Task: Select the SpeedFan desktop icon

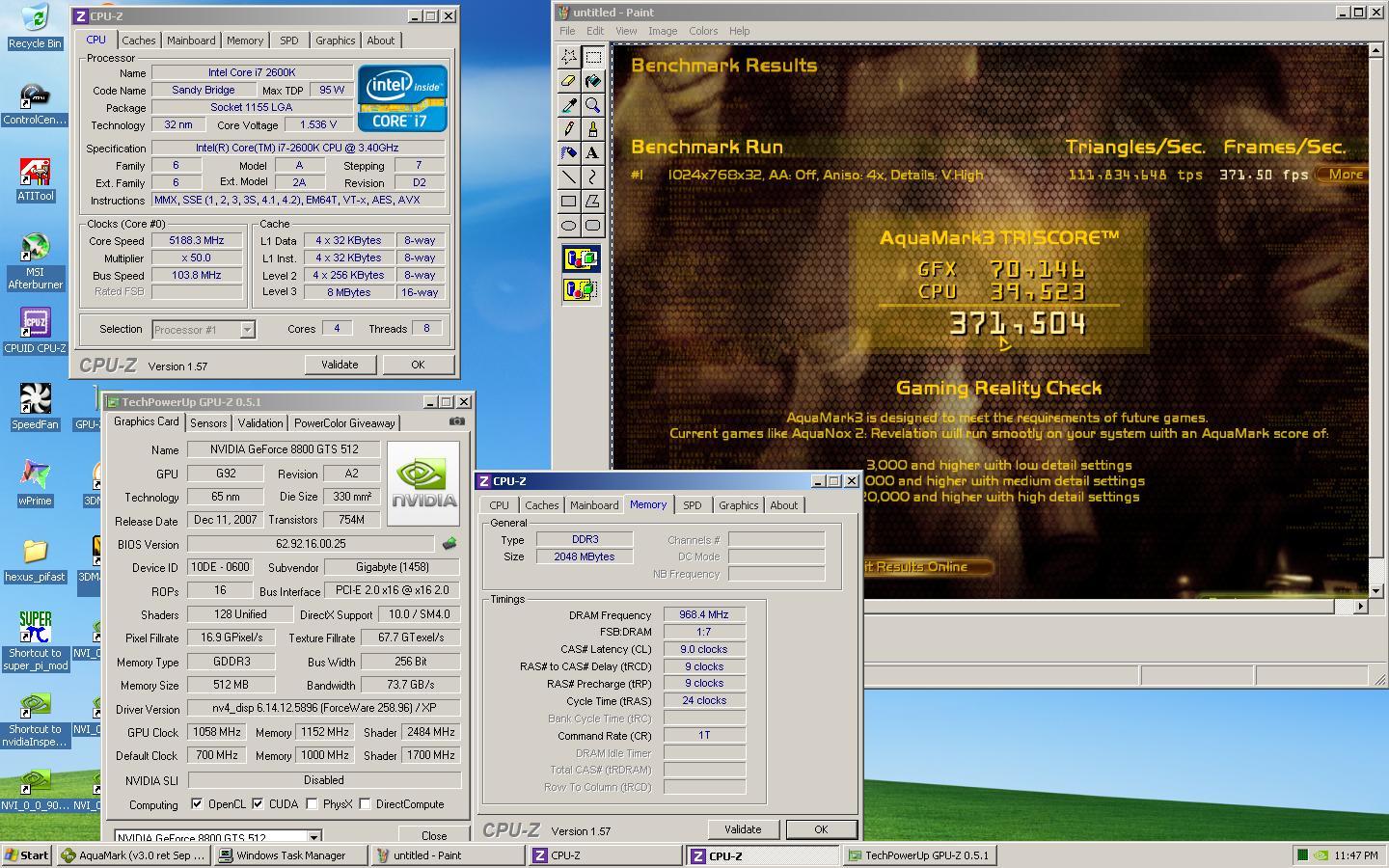Action: coord(35,406)
